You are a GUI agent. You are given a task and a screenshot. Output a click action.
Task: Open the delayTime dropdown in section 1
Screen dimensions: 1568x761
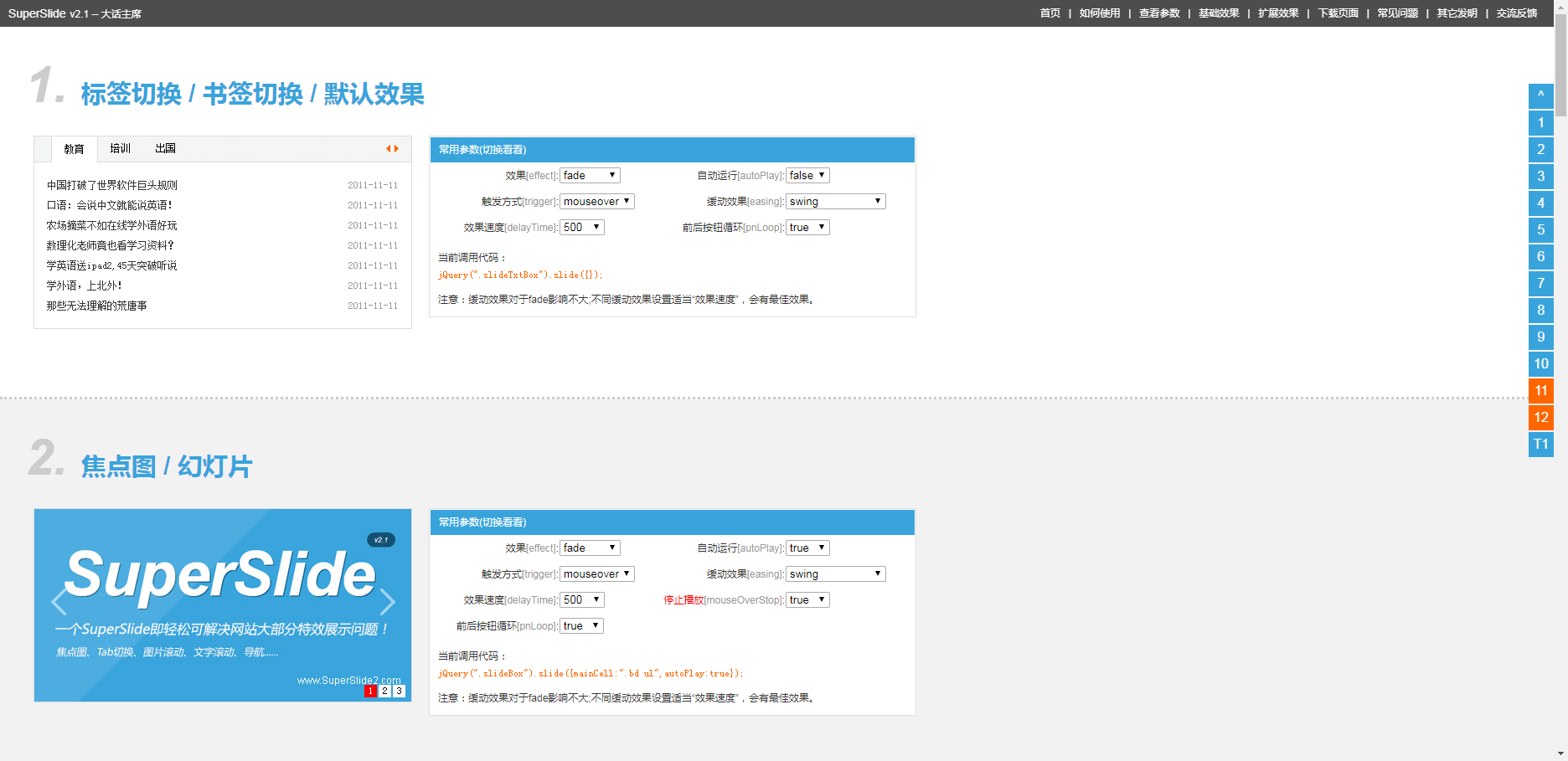[x=581, y=227]
